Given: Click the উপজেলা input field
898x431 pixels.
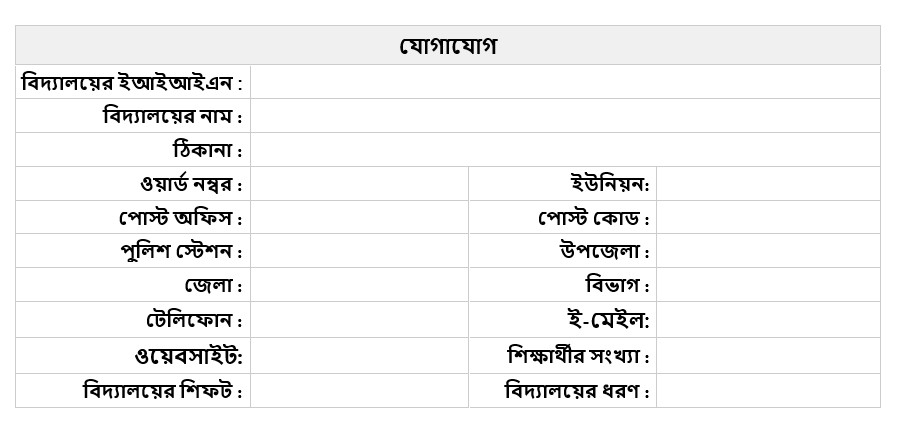Looking at the screenshot, I should pyautogui.click(x=767, y=251).
